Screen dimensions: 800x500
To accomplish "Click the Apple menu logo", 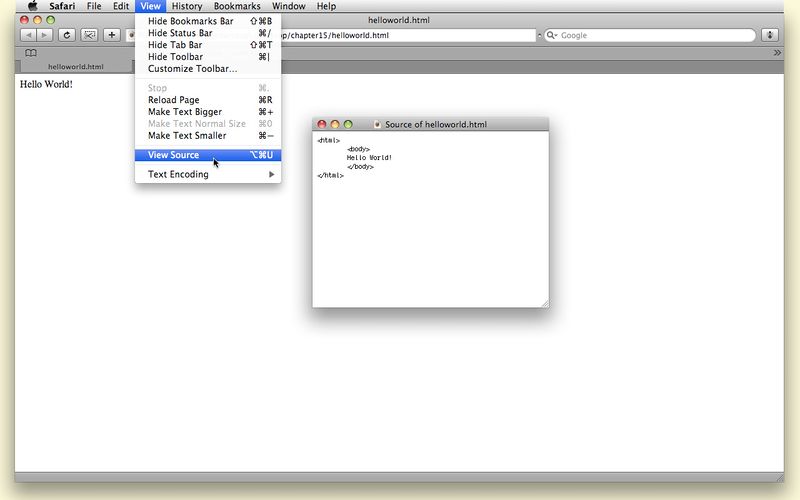I will (32, 6).
